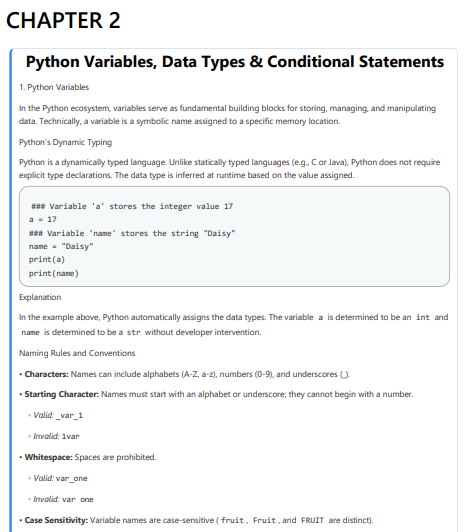This screenshot has height=532, width=467.
Task: Click the 'print(name)' code line
Action: [x=54, y=273]
